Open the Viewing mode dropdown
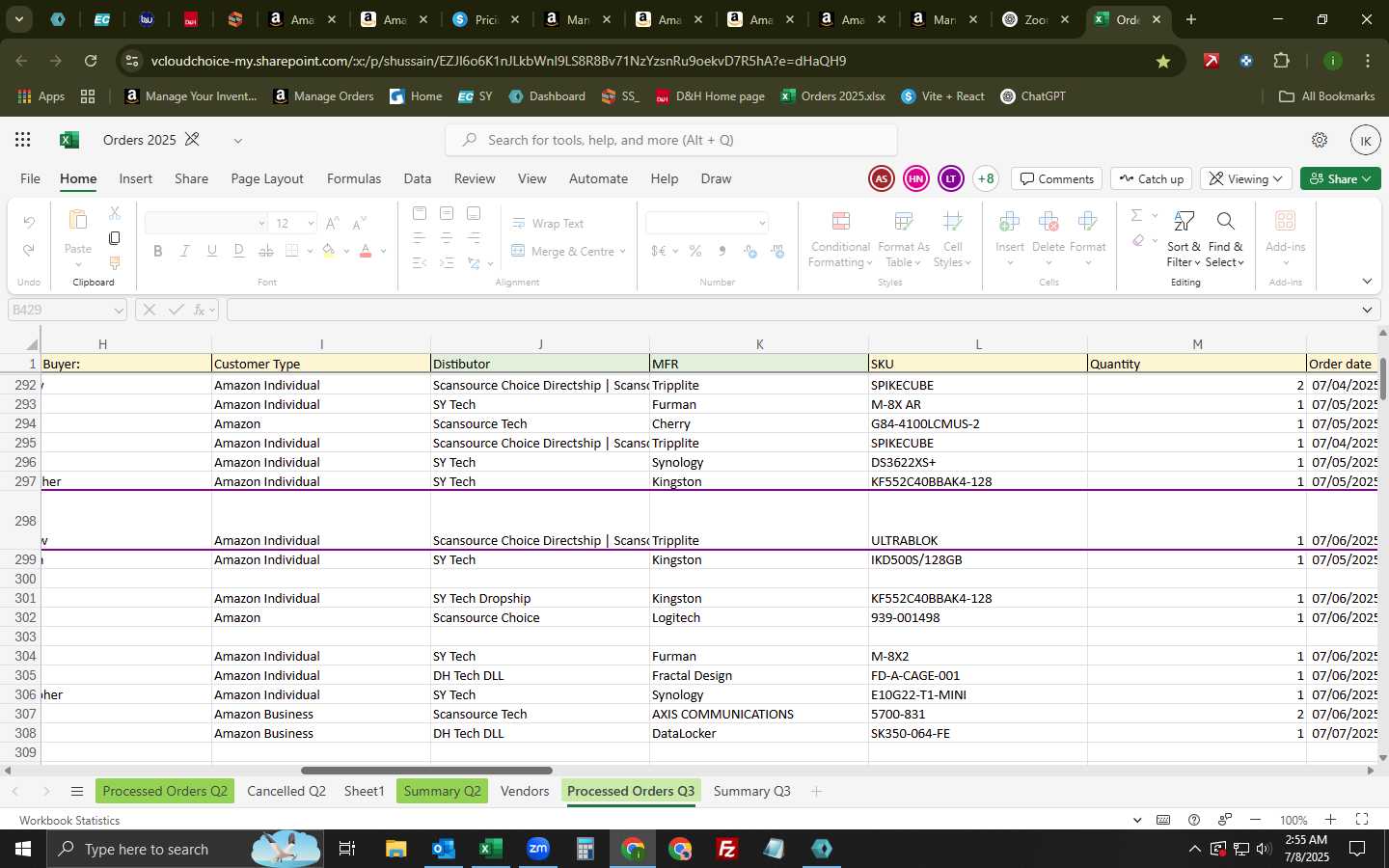This screenshot has height=868, width=1389. (x=1246, y=178)
